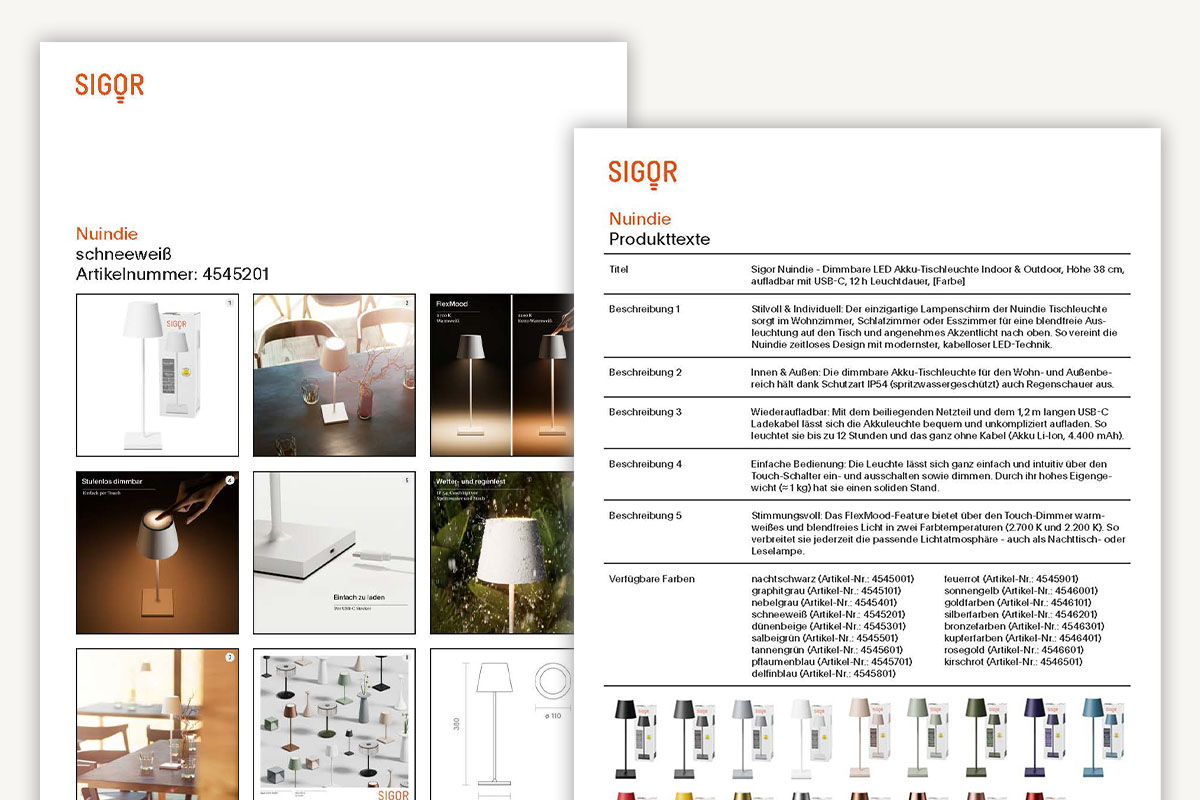The height and width of the screenshot is (800, 1200).
Task: Click 'kirschrot (Artikel-Nr.: 4546501)' entry
Action: tap(1014, 662)
